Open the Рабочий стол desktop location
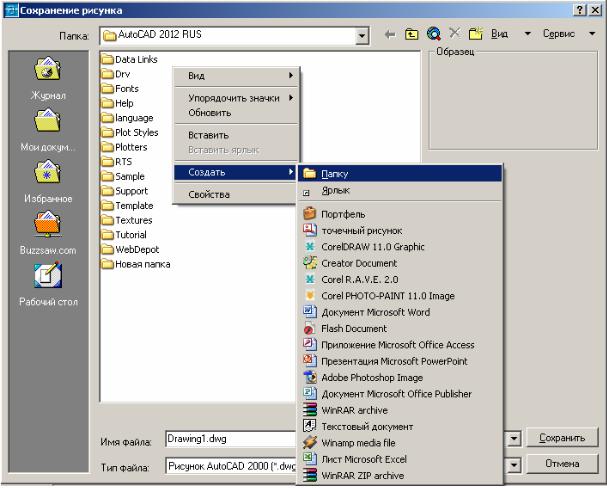This screenshot has height=488, width=607. point(48,284)
